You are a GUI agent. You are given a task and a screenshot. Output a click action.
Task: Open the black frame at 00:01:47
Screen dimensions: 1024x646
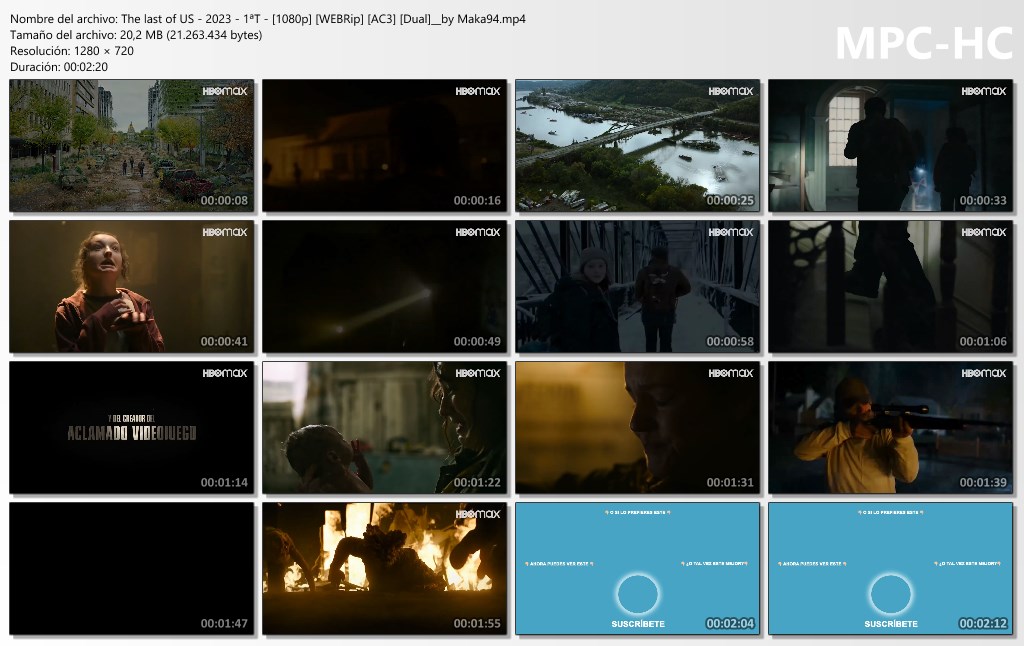click(131, 569)
